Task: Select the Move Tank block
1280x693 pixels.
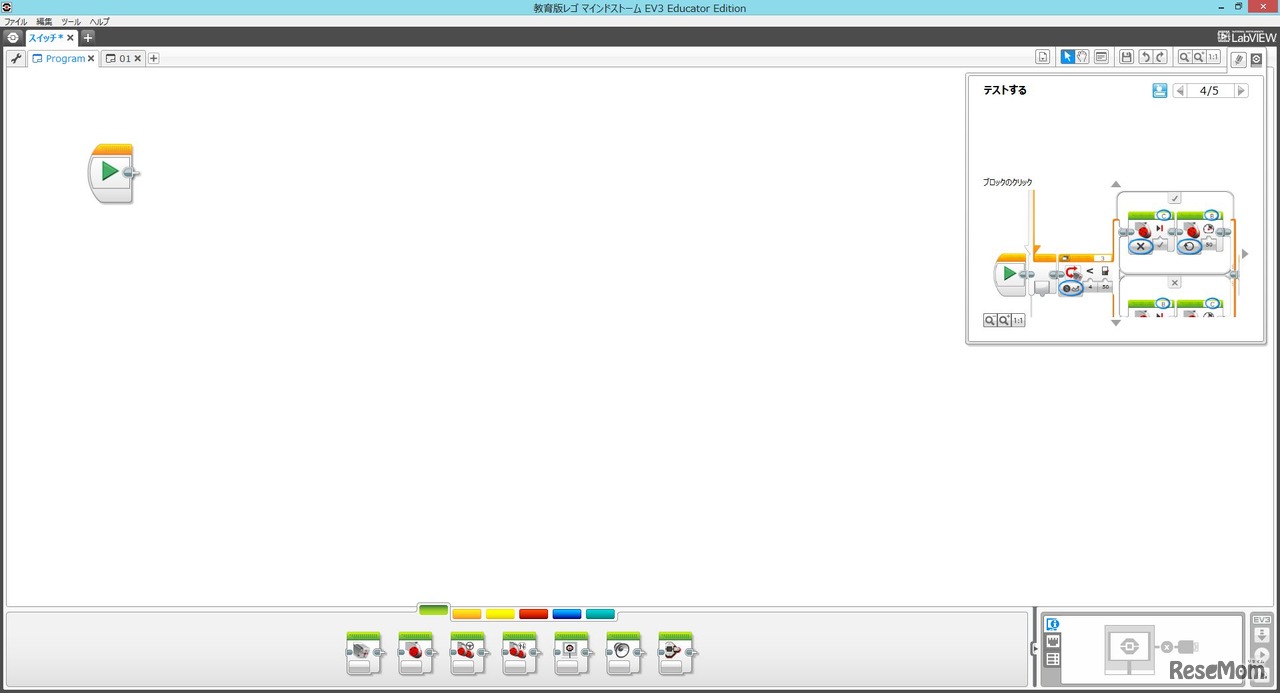Action: click(520, 652)
